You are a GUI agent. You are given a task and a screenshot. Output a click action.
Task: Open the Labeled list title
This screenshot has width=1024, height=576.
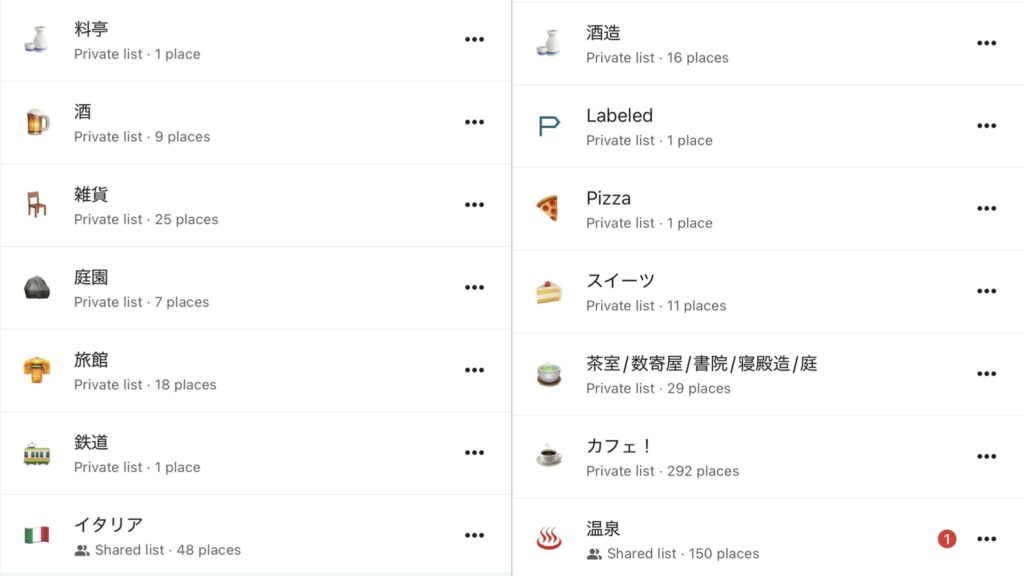(x=619, y=116)
